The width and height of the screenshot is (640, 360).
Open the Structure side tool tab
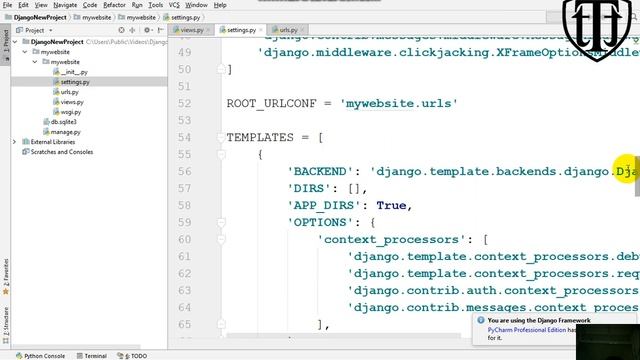pos(6,325)
